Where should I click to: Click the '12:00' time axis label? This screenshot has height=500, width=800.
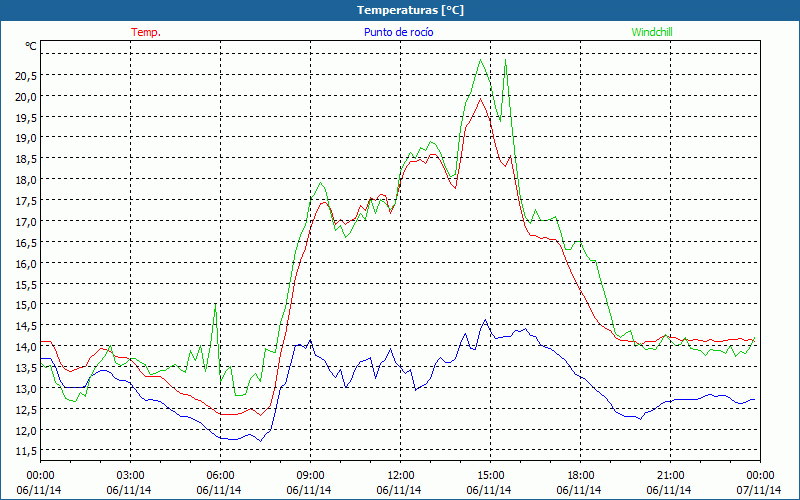pos(401,476)
